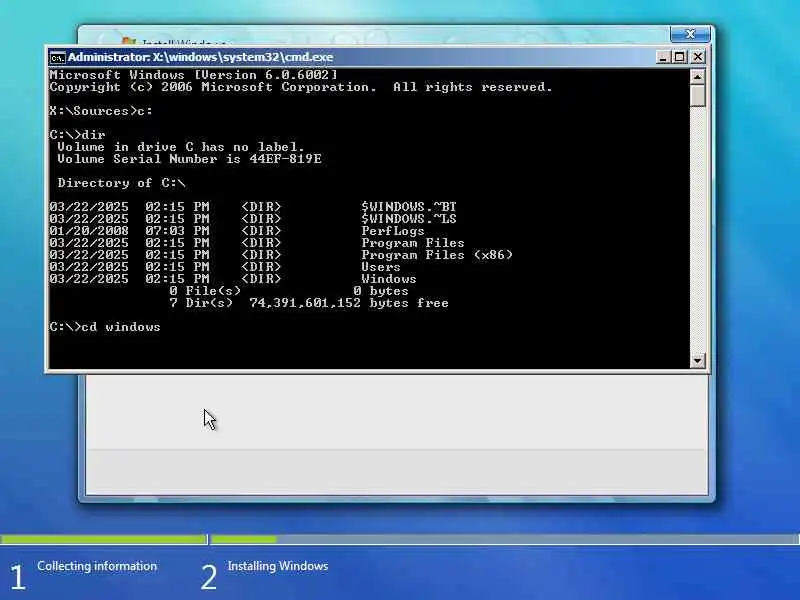Viewport: 800px width, 600px height.
Task: Click the 'cd windows' command line
Action: click(105, 327)
